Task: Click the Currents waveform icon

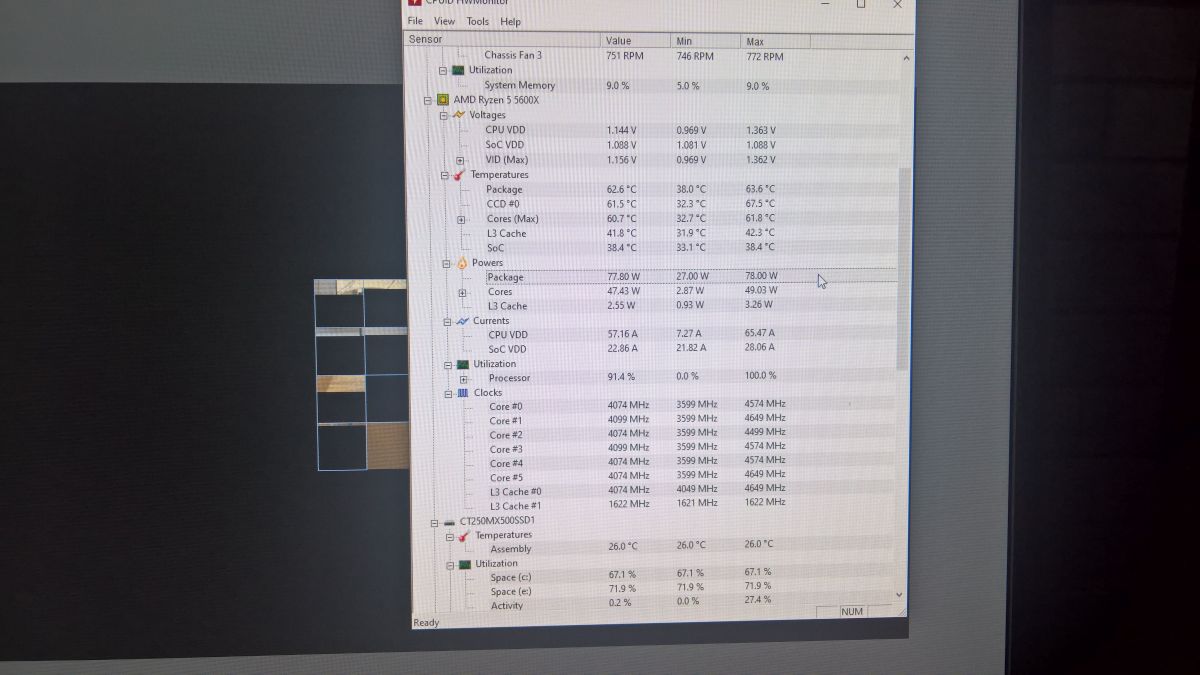Action: click(462, 321)
